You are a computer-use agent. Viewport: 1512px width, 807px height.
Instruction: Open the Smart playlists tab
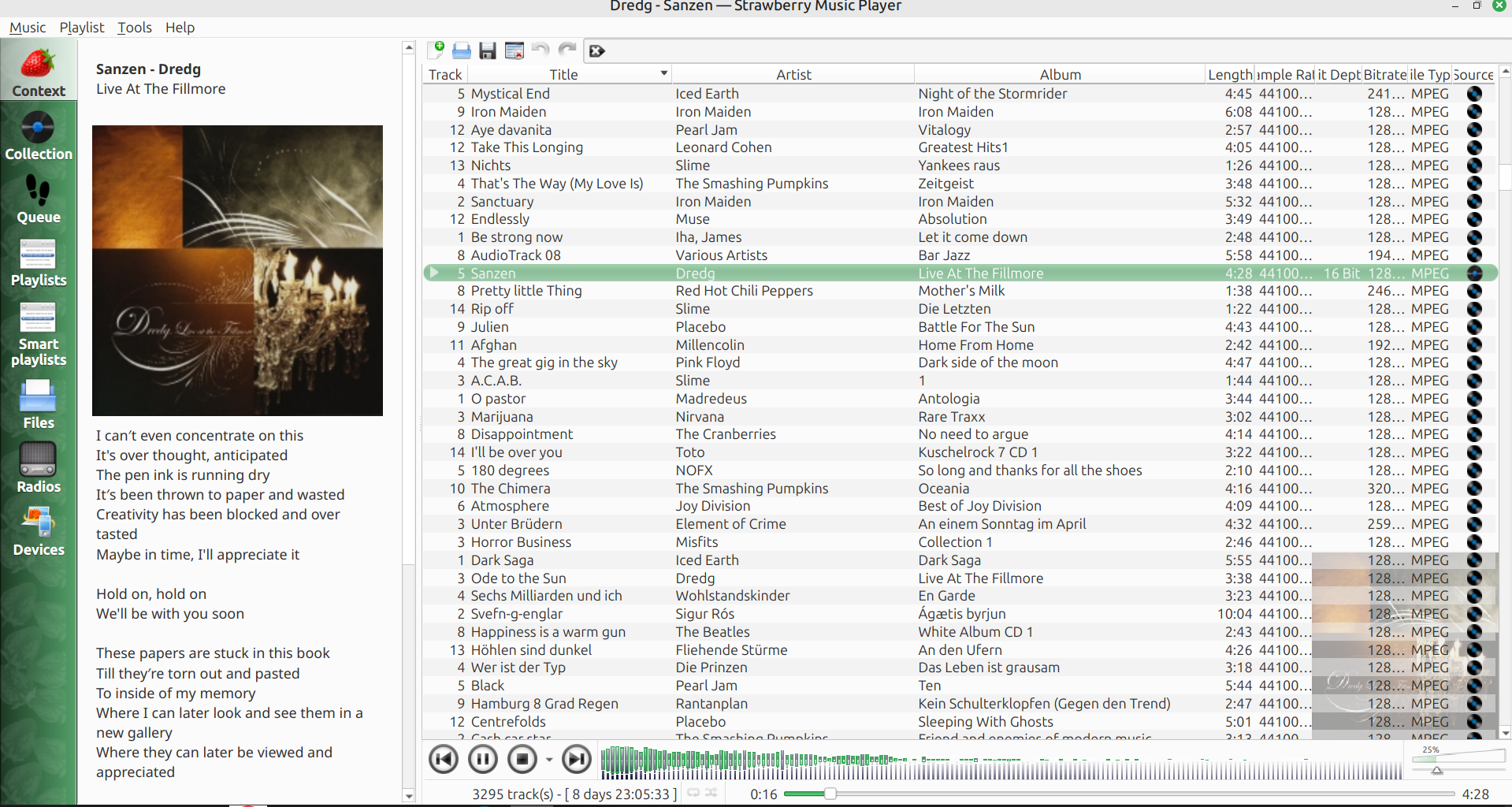click(38, 334)
